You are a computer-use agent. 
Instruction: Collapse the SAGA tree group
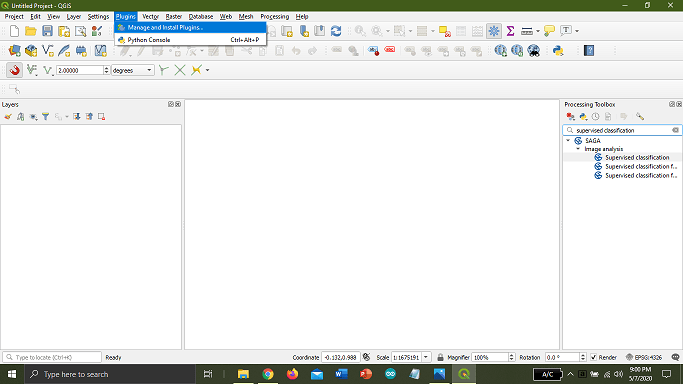click(568, 141)
